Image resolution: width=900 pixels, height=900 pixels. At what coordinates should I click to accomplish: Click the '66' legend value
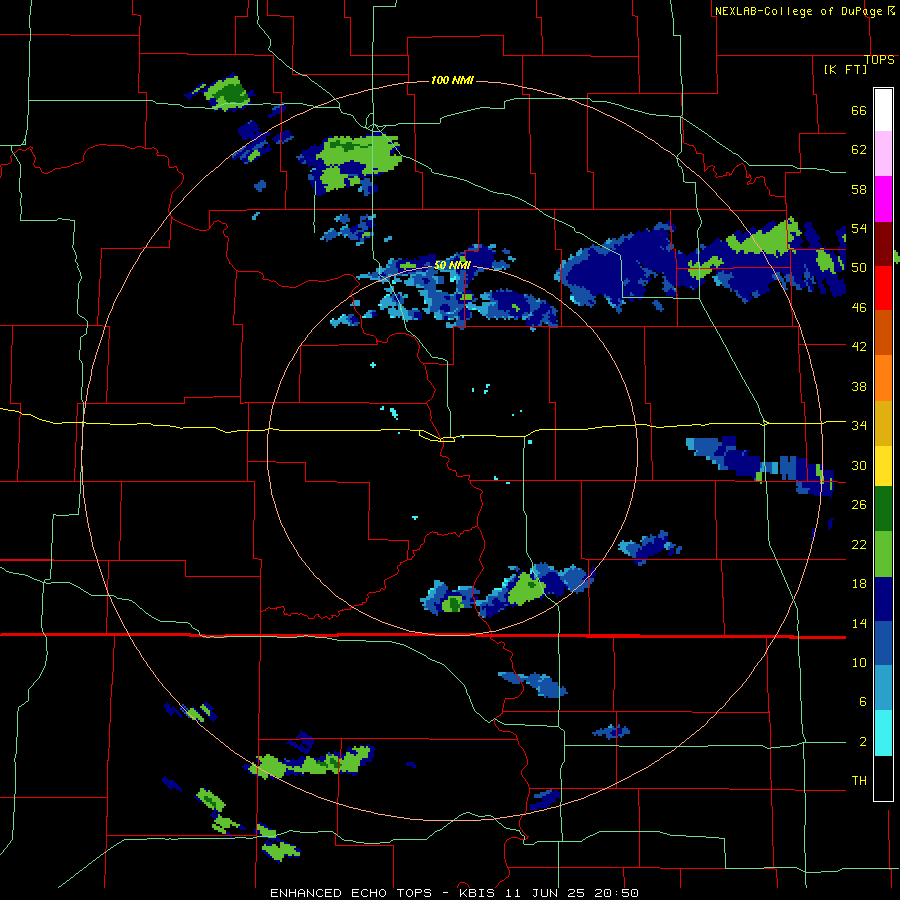859,110
